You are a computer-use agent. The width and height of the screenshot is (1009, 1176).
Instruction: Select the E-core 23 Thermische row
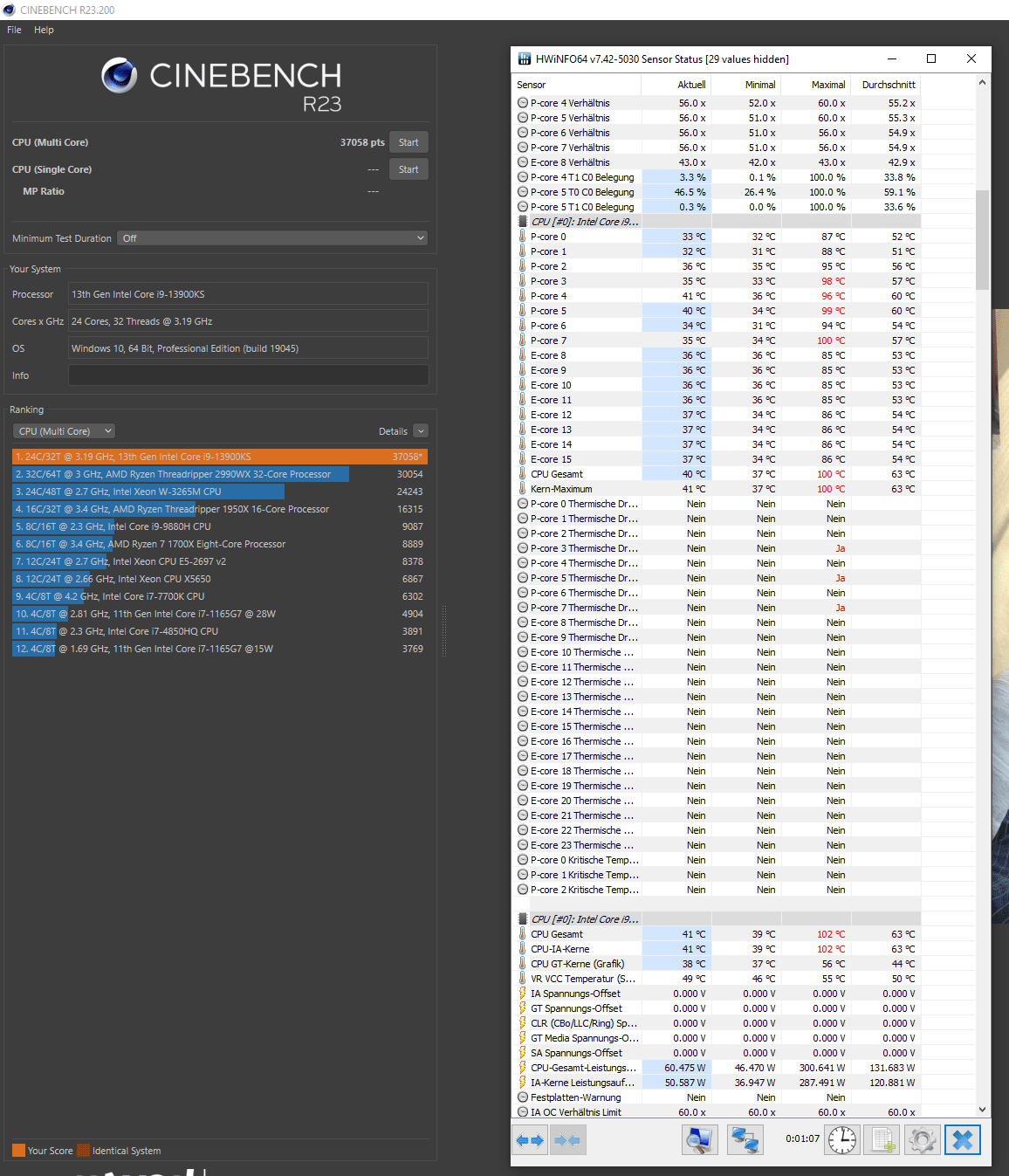coord(717,845)
